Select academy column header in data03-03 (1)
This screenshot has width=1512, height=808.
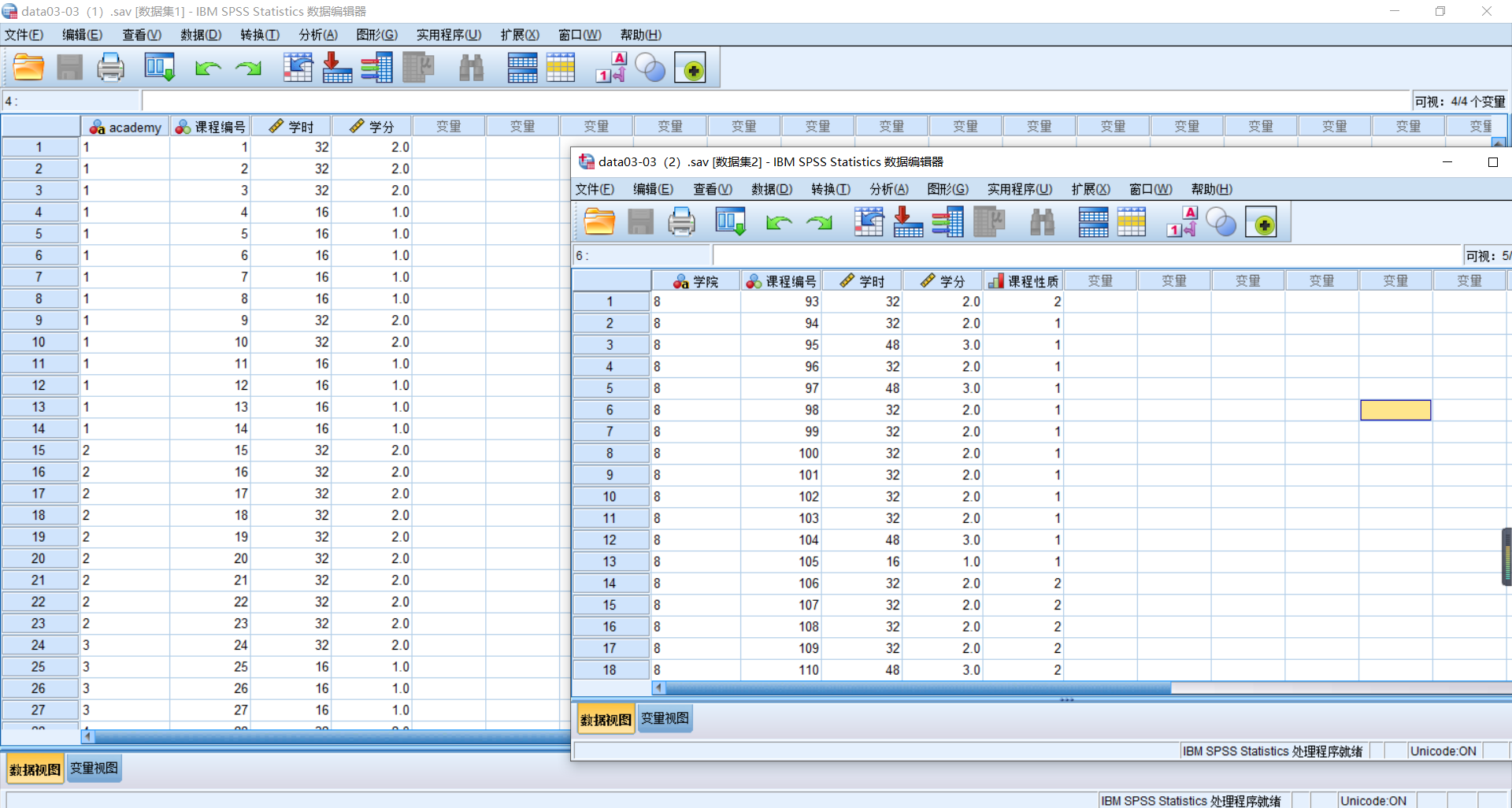pyautogui.click(x=125, y=127)
